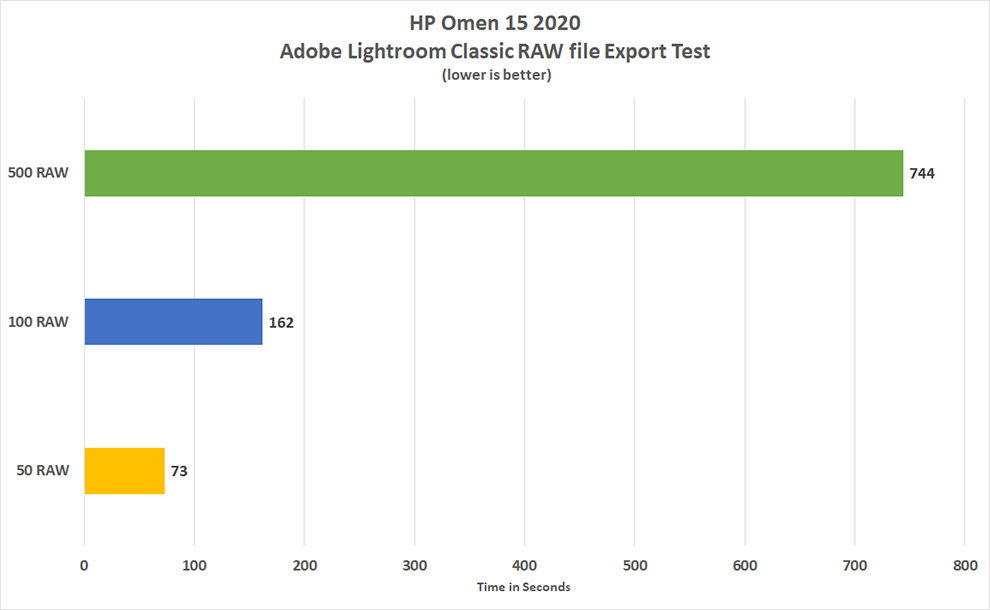Select the '744' data label
990x610 pixels.
922,174
